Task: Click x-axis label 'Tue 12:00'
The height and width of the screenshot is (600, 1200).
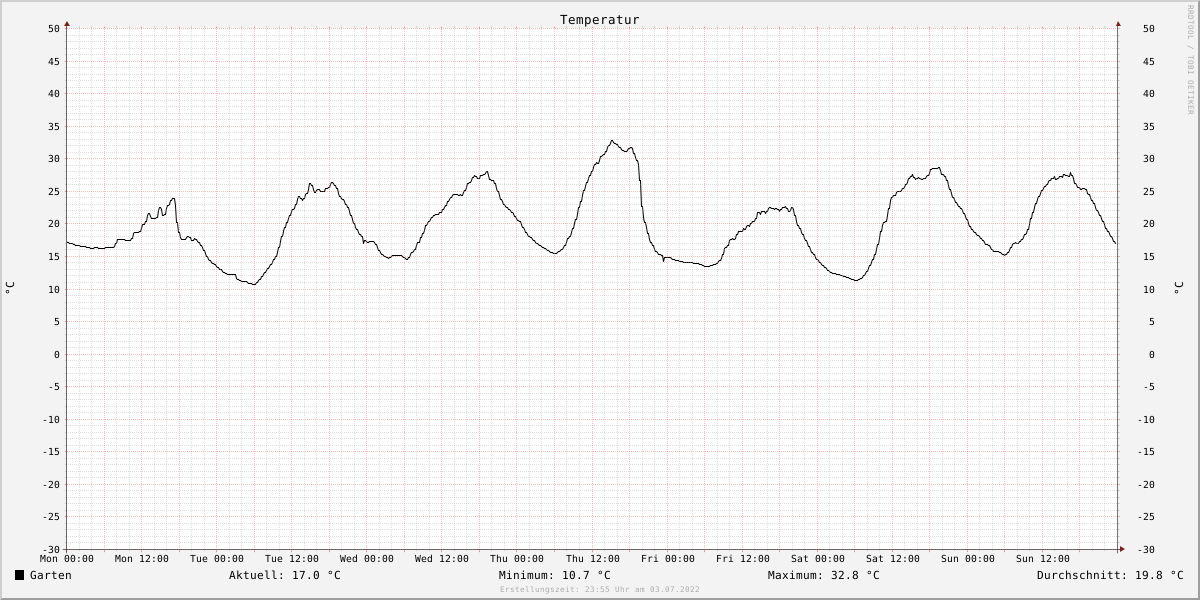Action: pos(292,559)
